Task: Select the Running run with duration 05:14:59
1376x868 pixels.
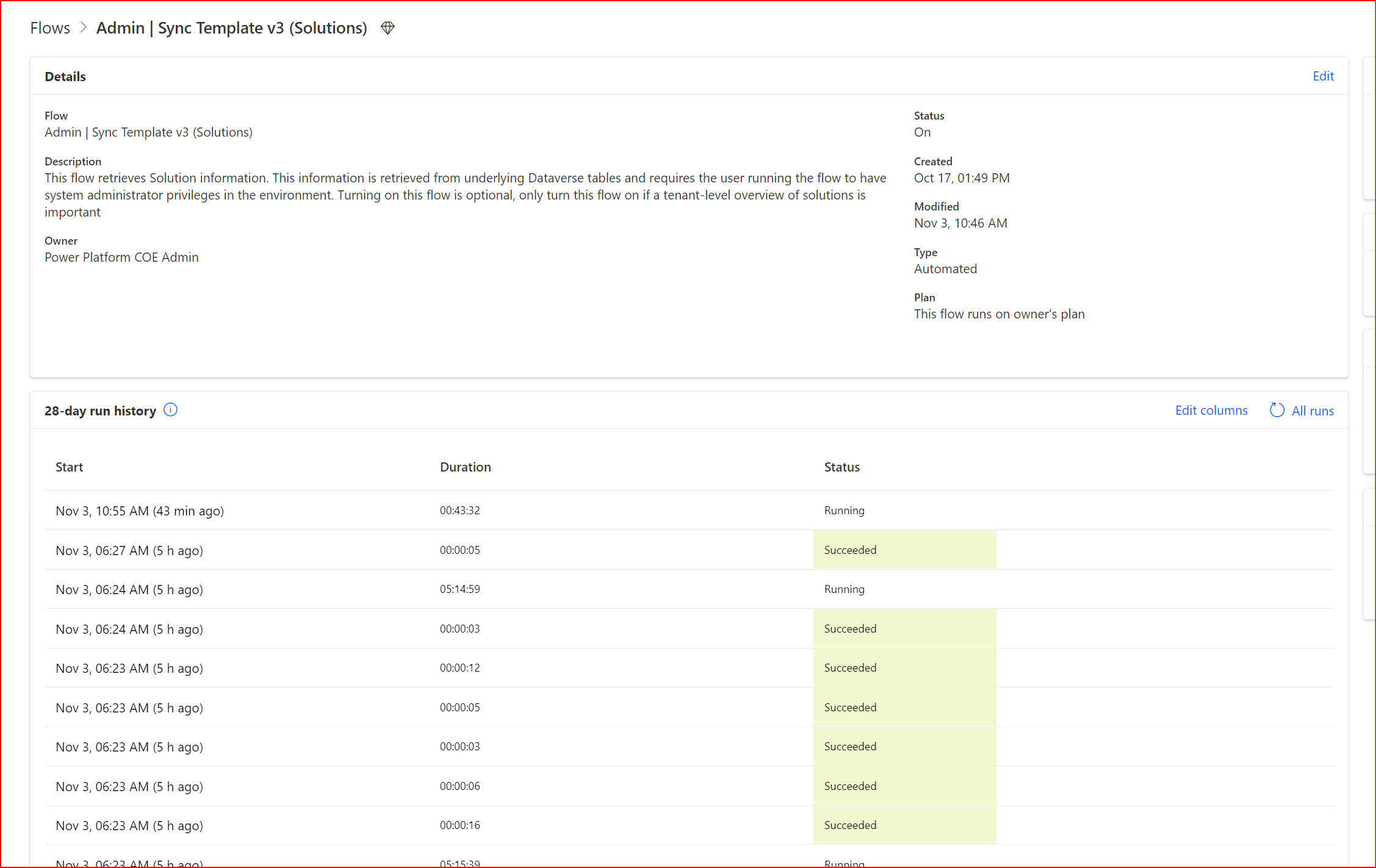Action: click(x=129, y=589)
